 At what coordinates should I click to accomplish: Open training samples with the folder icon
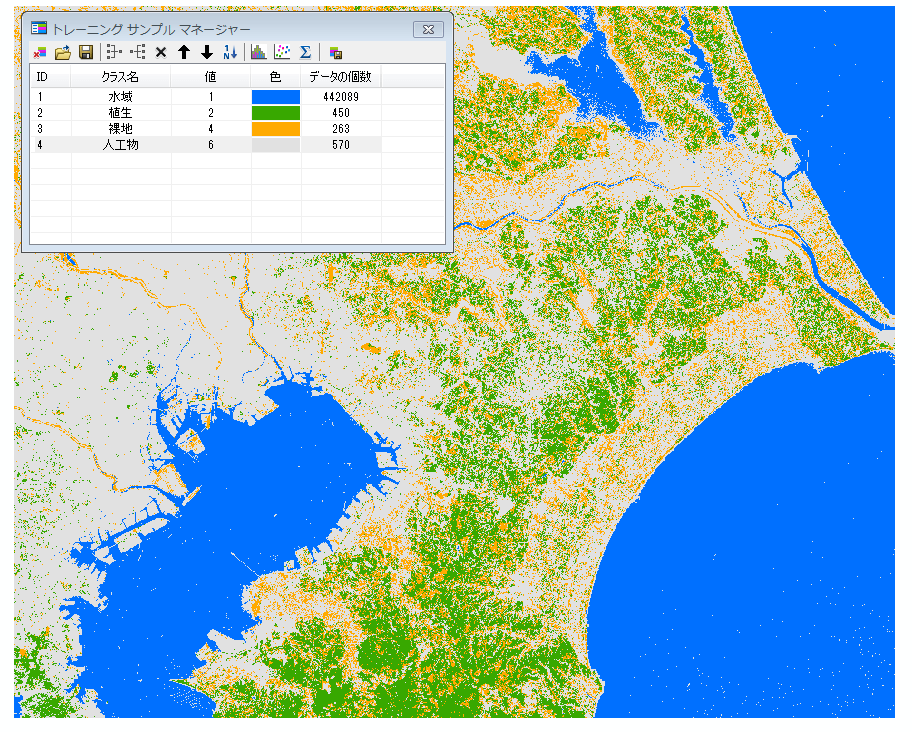coord(62,52)
